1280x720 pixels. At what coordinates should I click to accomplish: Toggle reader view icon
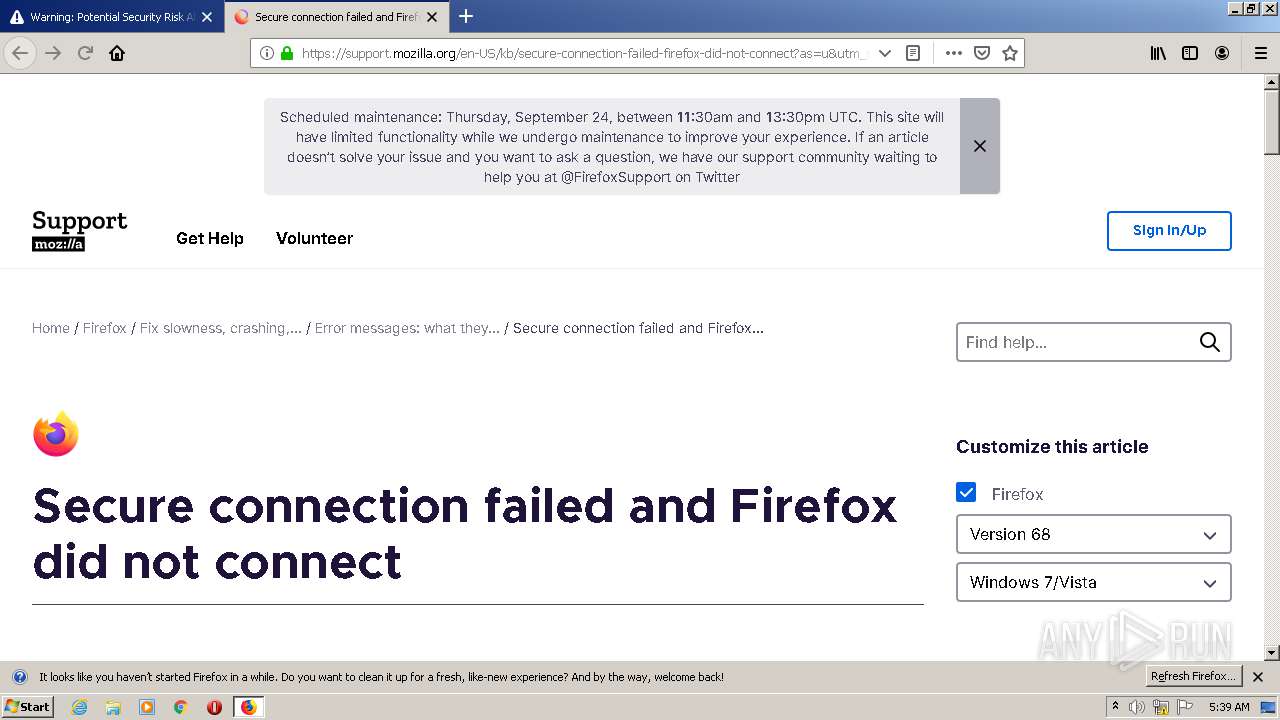click(913, 54)
